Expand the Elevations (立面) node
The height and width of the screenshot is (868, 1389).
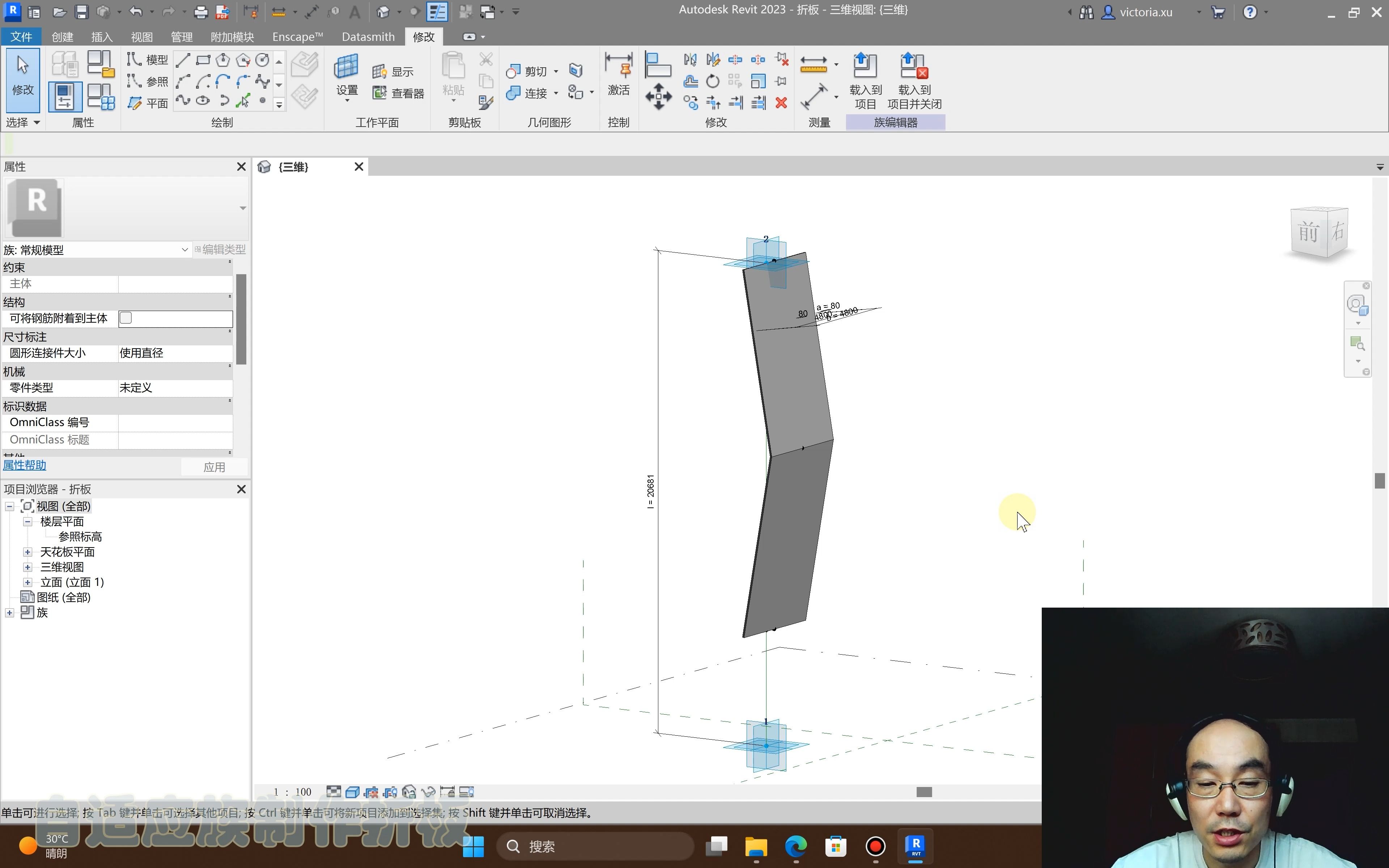coord(27,582)
